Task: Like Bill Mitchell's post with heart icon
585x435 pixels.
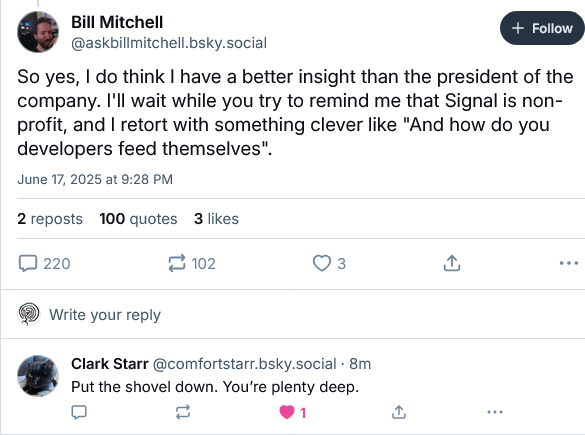Action: click(x=329, y=263)
